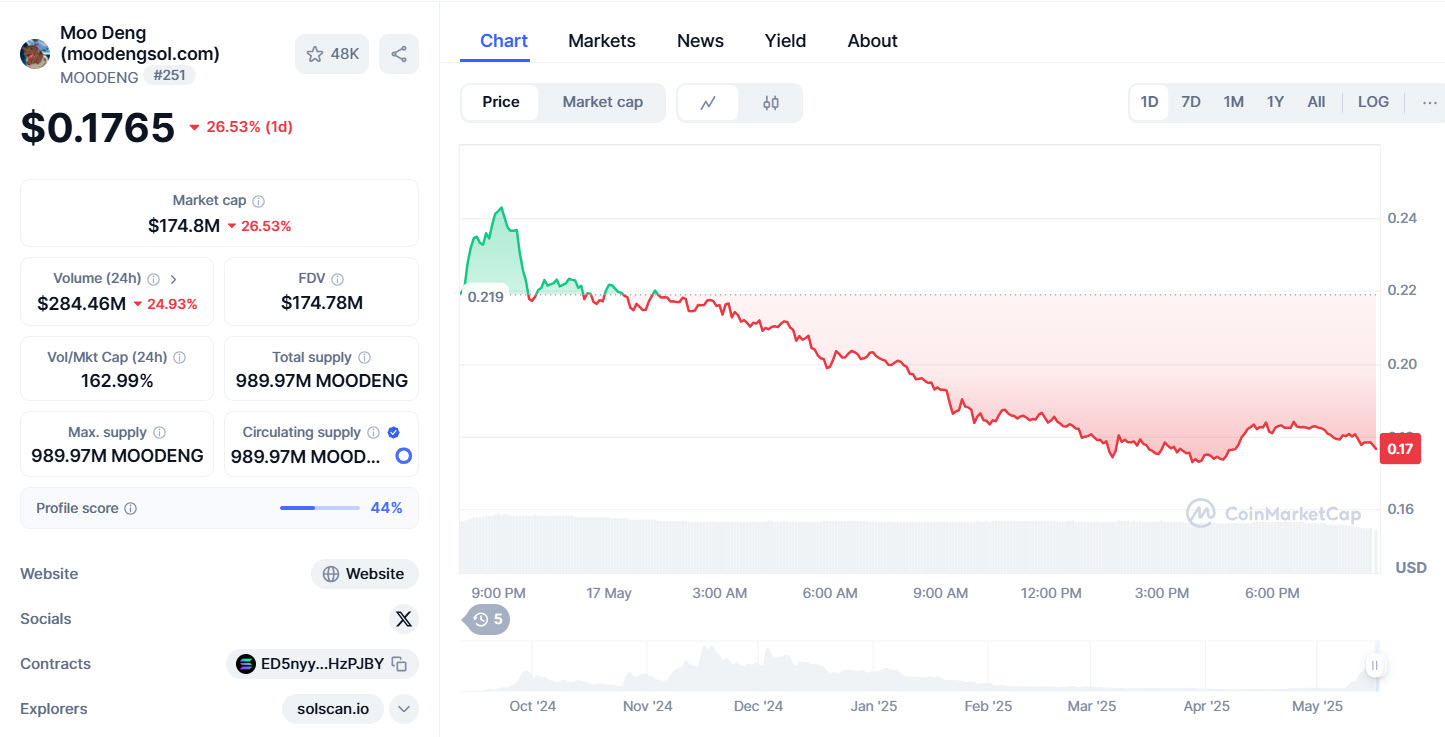This screenshot has width=1445, height=737.
Task: Open Market cap info tooltip icon
Action: coord(259,201)
